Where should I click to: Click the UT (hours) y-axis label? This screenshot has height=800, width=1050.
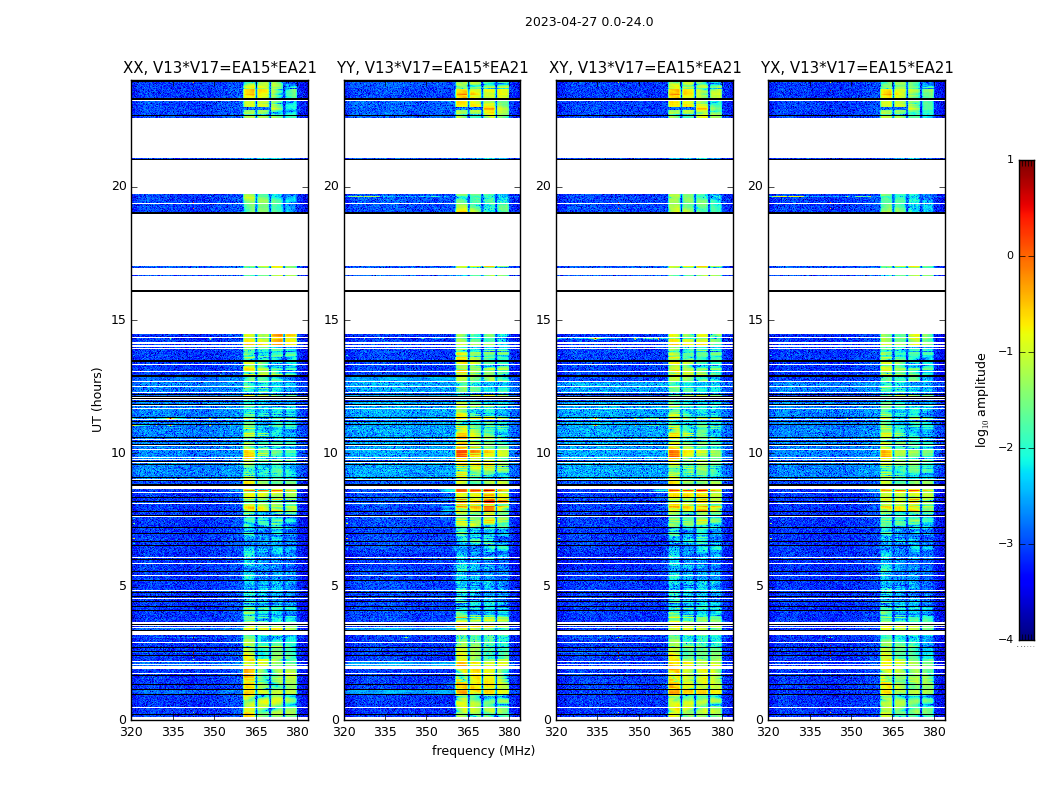click(97, 399)
